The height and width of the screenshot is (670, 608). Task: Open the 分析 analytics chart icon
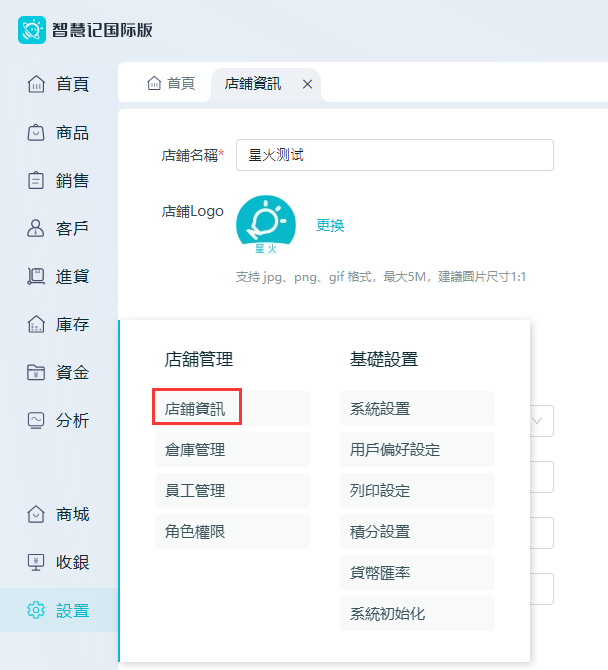[x=37, y=420]
